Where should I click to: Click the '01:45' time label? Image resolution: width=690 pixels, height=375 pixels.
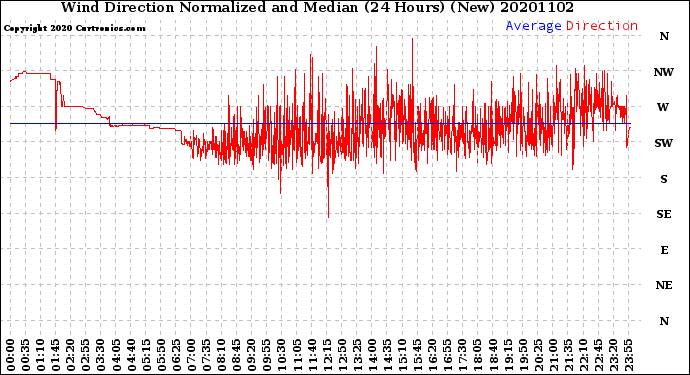(x=55, y=355)
